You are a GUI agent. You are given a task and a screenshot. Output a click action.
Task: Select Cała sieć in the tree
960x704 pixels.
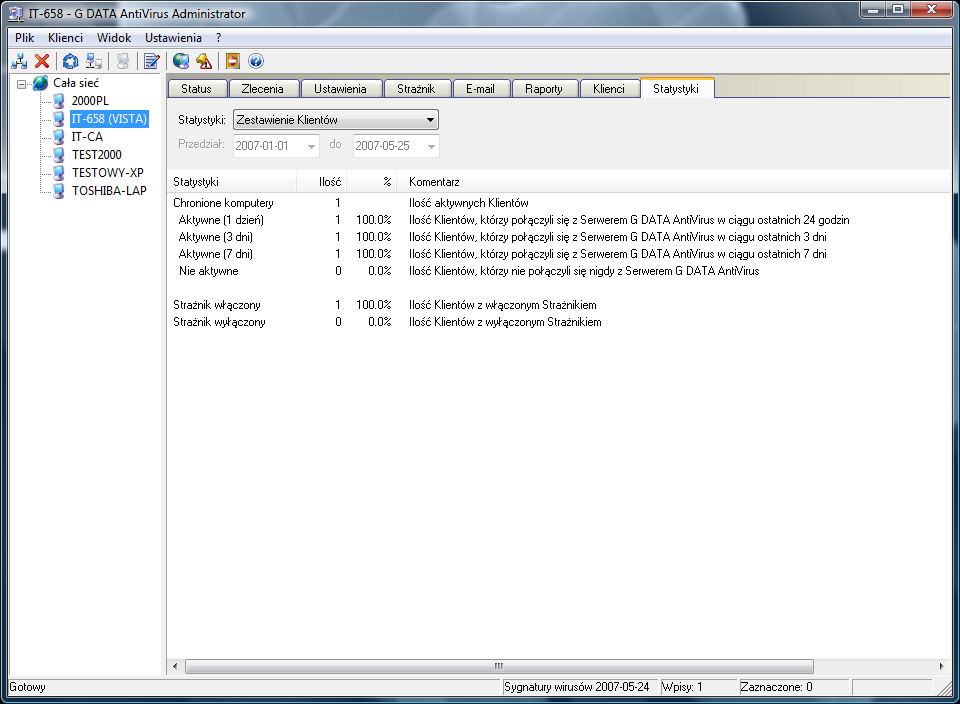coord(76,83)
